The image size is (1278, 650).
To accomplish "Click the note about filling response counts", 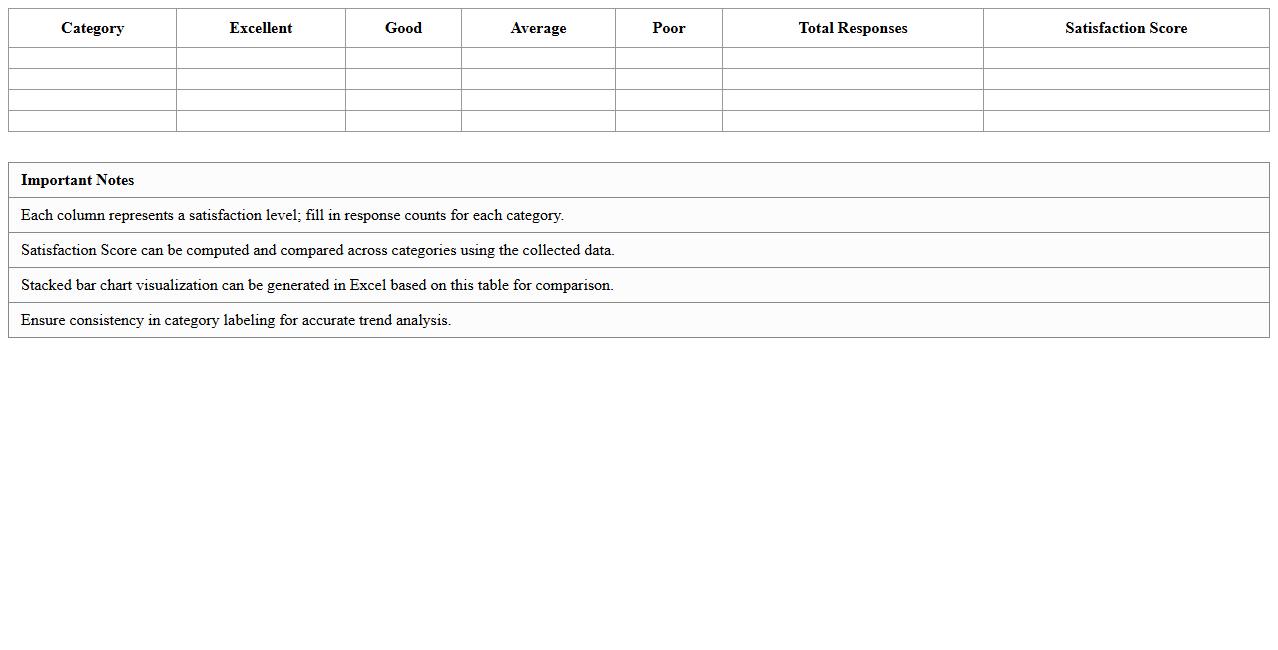I will (x=292, y=215).
